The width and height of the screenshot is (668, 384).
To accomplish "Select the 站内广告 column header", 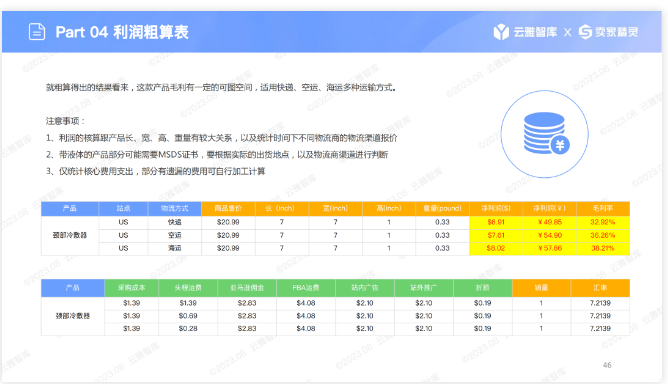I will (365, 288).
